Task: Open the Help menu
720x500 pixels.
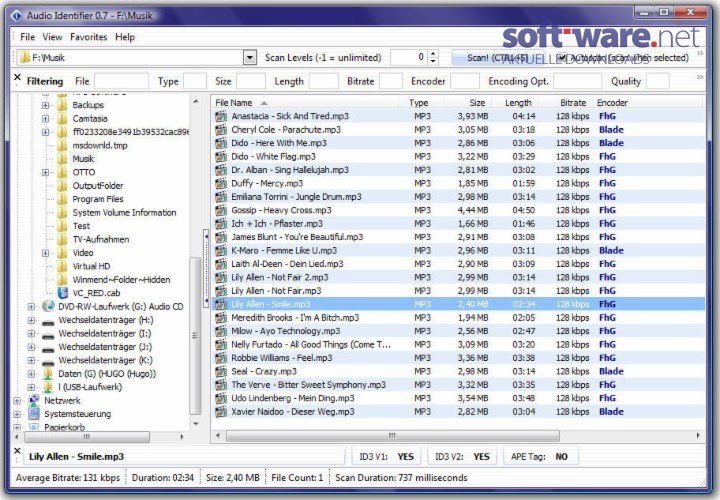Action: [x=125, y=37]
